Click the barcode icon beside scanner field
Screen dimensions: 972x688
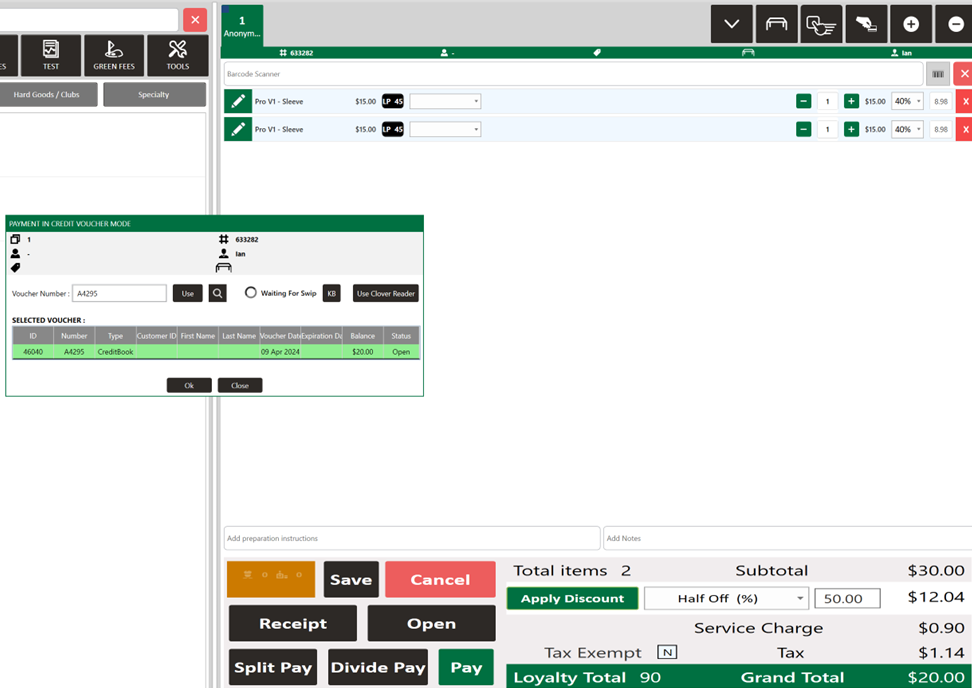(x=938, y=74)
